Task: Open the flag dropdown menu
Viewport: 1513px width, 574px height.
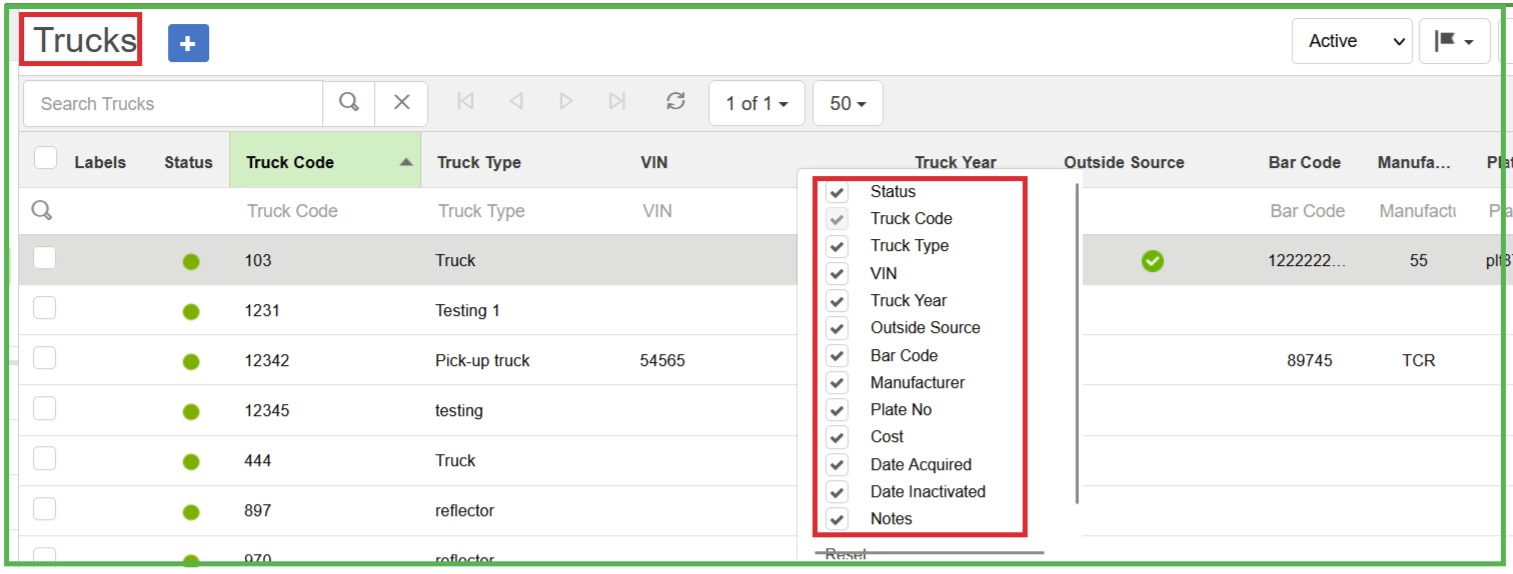Action: pos(1454,41)
